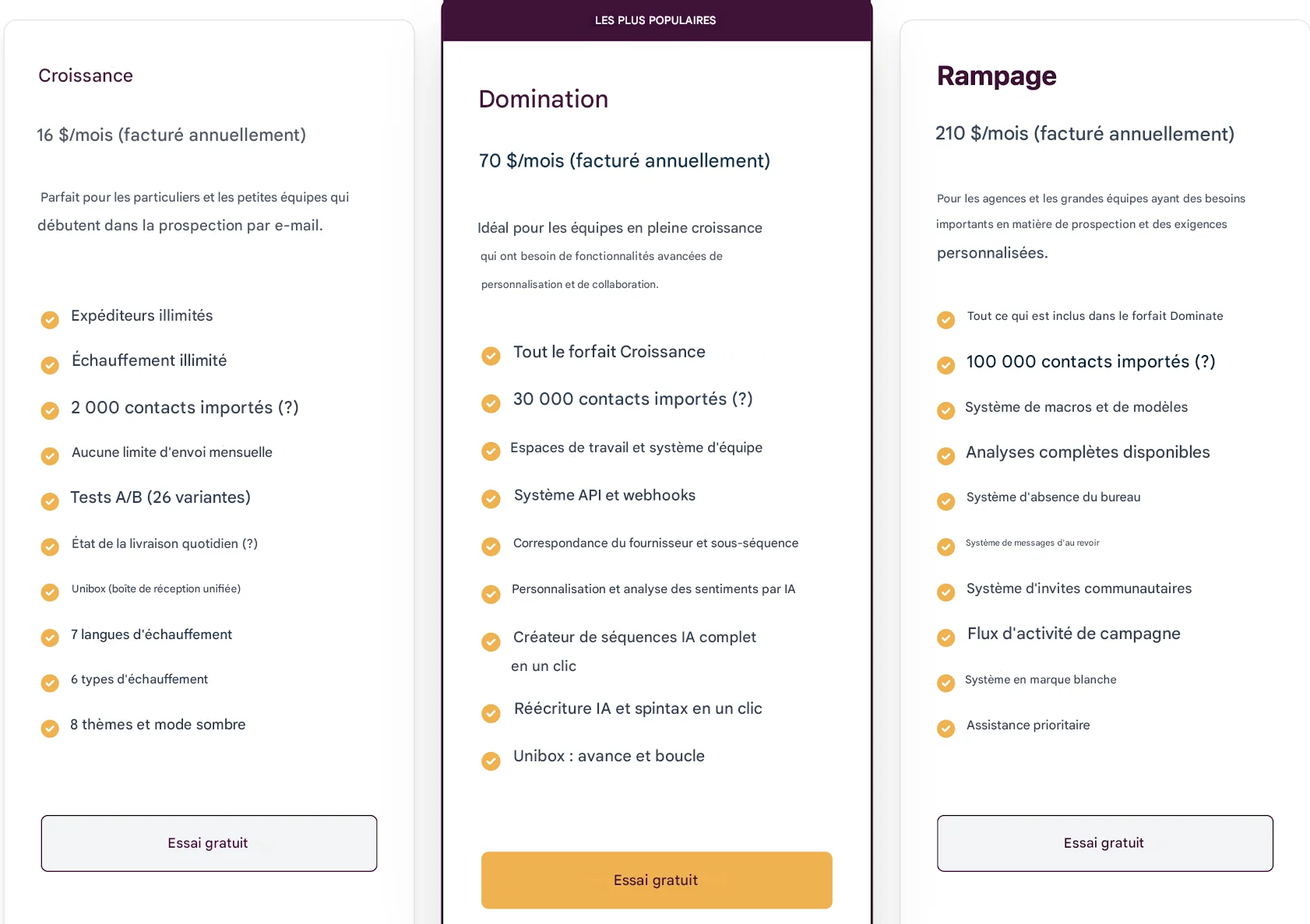The width and height of the screenshot is (1310, 924).
Task: Click check icon beside Unibox : avance et boucle
Action: [491, 761]
